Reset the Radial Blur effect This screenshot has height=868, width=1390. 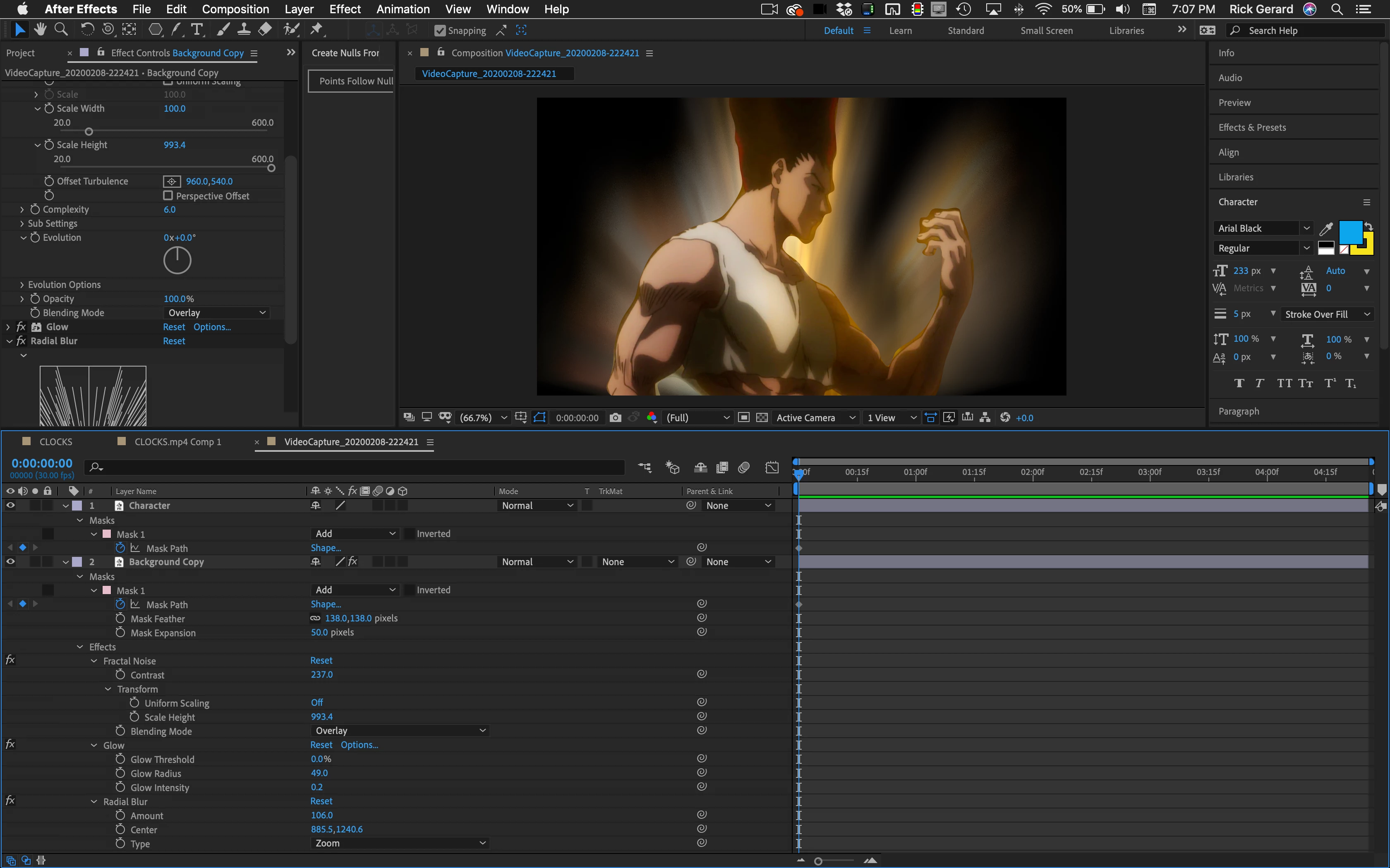coord(174,341)
